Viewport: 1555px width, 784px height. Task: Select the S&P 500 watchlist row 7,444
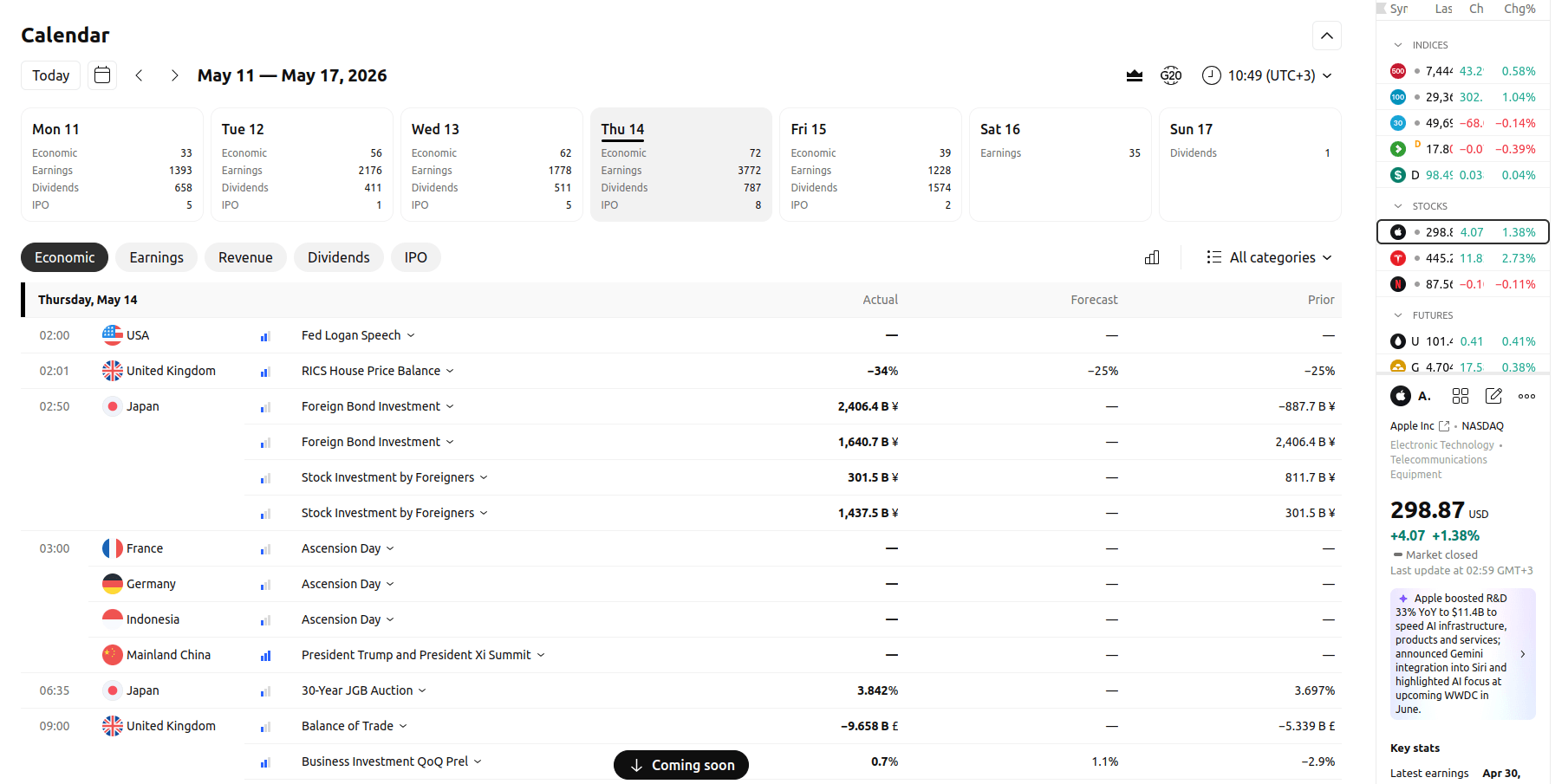pyautogui.click(x=1463, y=71)
